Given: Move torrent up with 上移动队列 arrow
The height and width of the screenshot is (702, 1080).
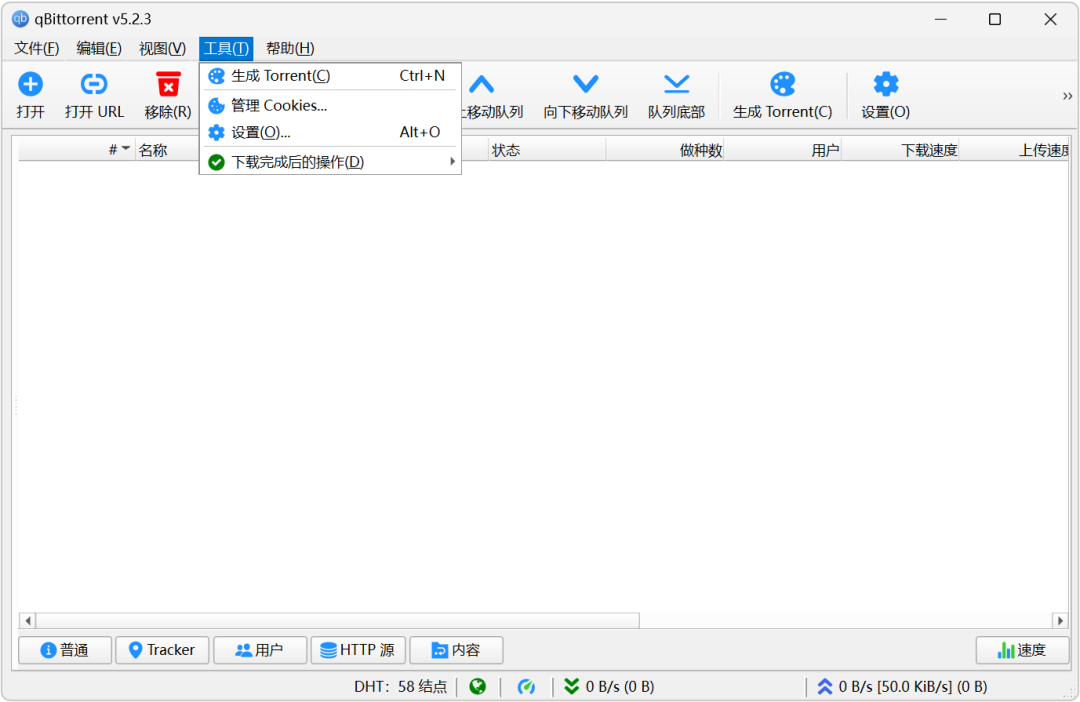Looking at the screenshot, I should (481, 85).
